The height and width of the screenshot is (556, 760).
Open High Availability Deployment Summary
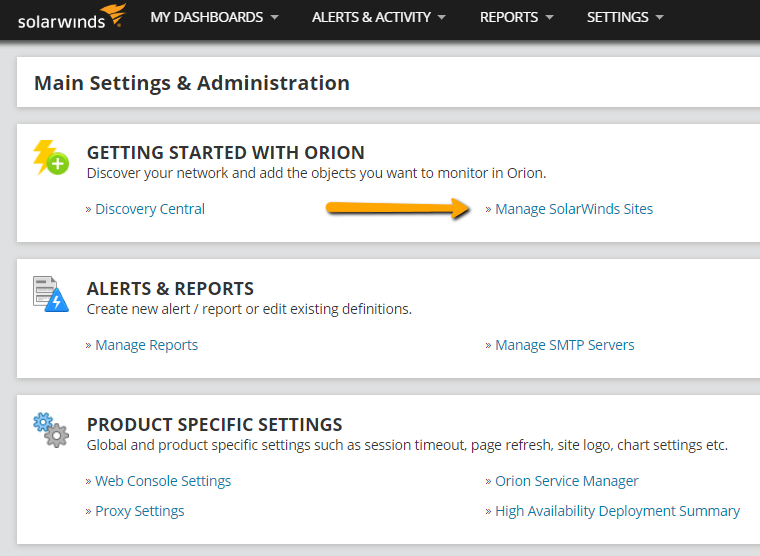coord(618,511)
